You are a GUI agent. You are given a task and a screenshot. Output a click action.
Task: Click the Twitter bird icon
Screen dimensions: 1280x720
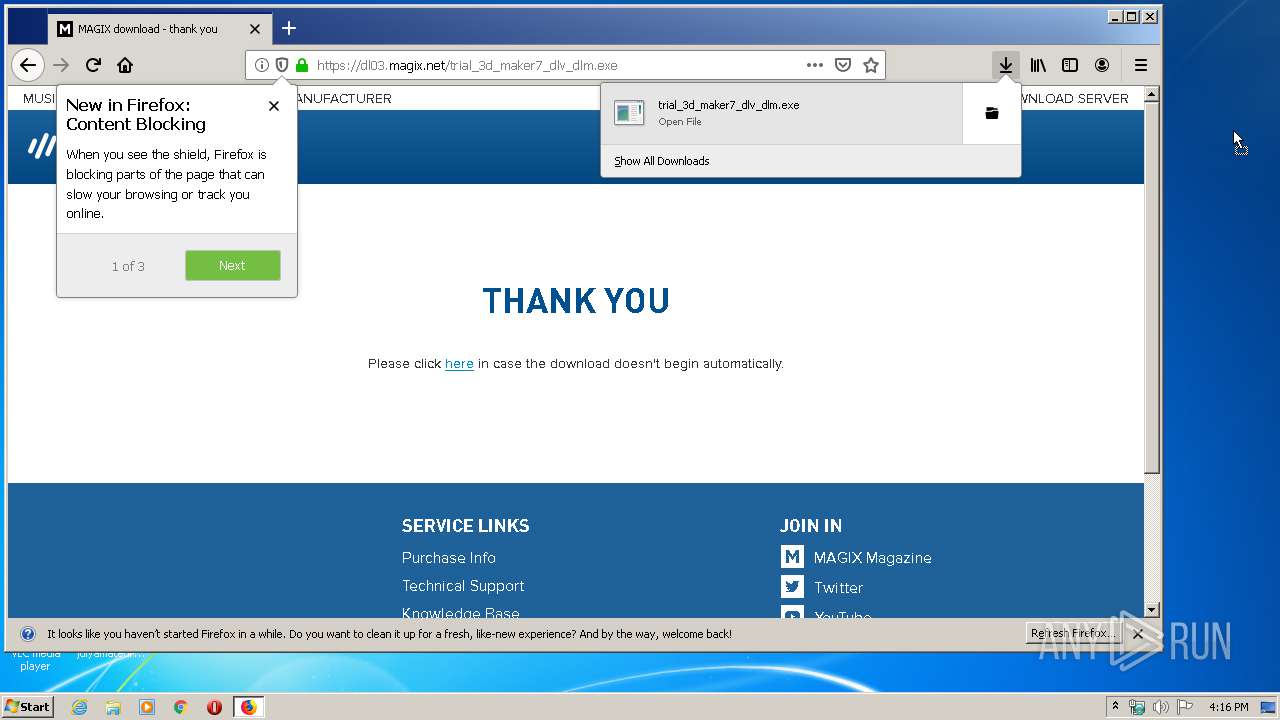(792, 587)
